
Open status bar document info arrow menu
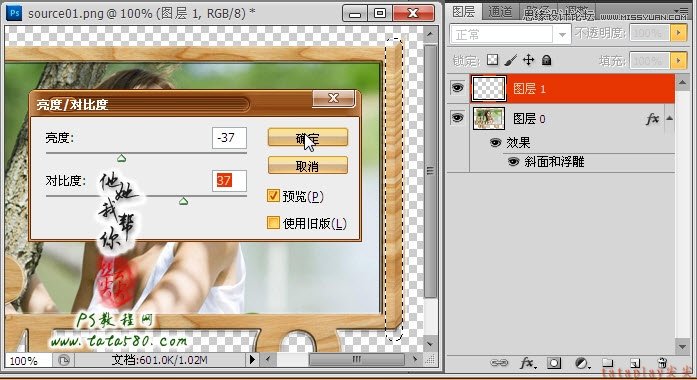(x=252, y=359)
